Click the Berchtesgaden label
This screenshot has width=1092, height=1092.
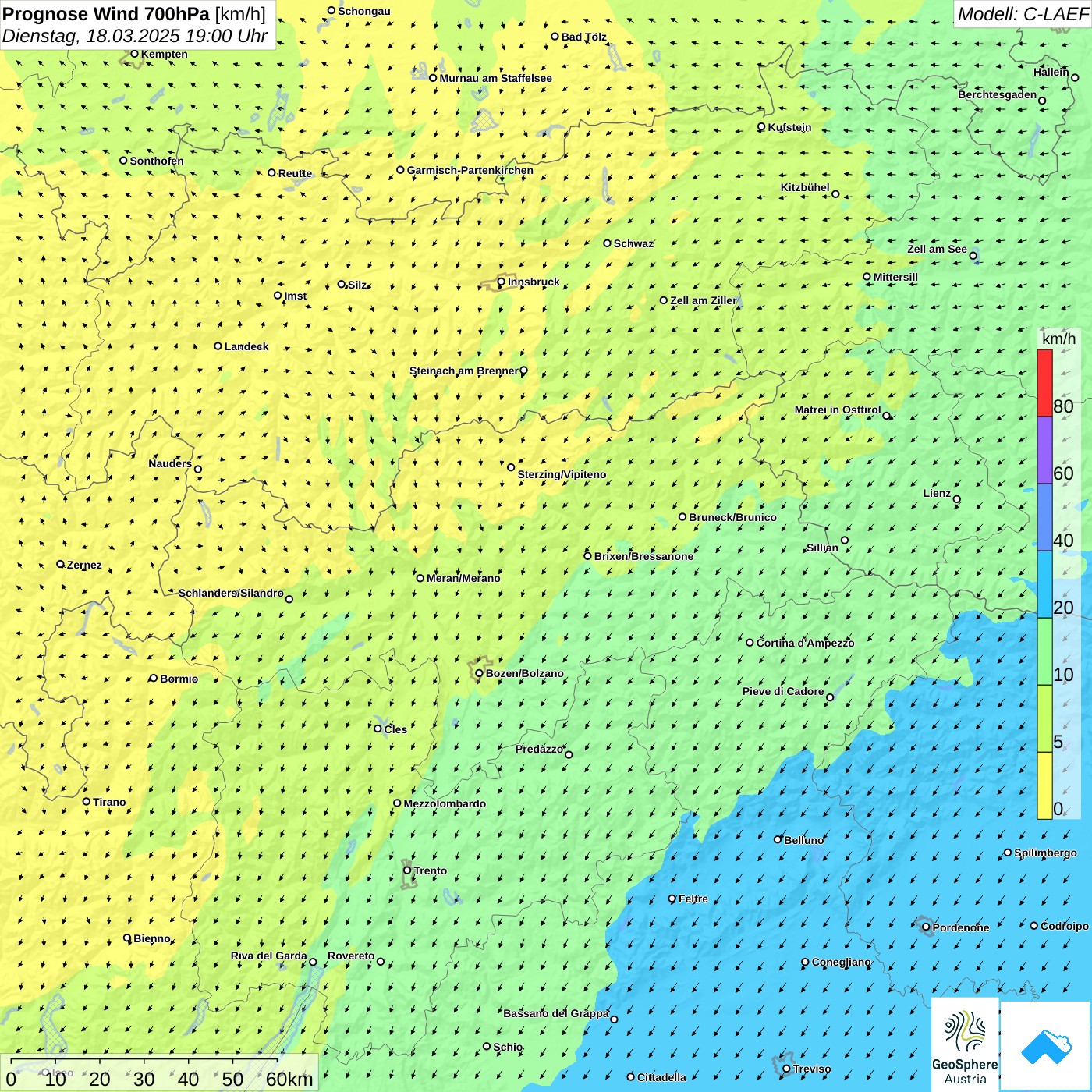pos(998,94)
